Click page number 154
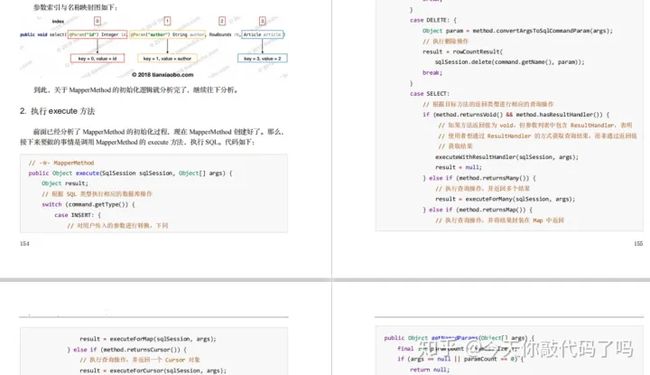This screenshot has width=650, height=375. (24, 244)
